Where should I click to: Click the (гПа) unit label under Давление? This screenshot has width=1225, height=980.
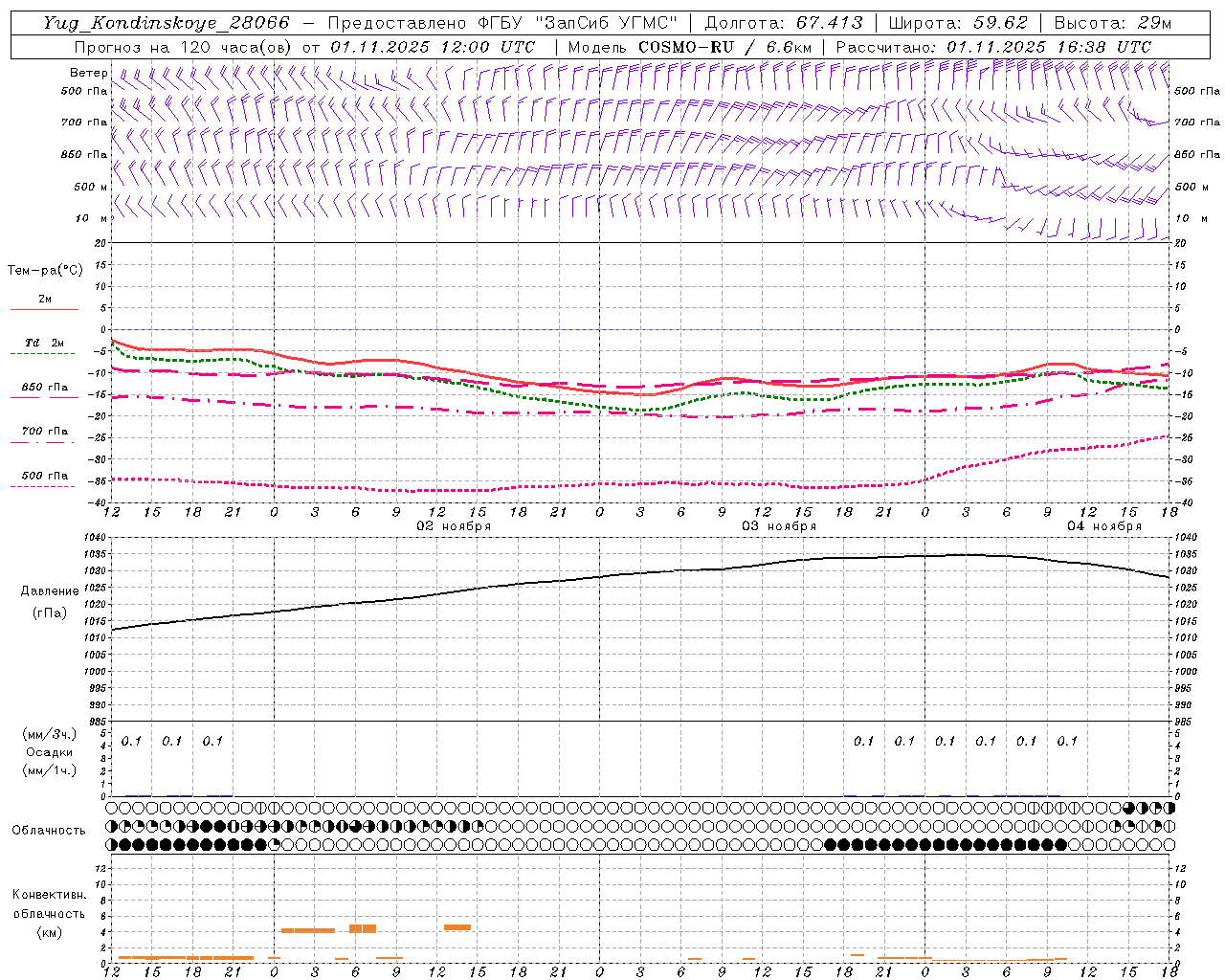coord(50,612)
